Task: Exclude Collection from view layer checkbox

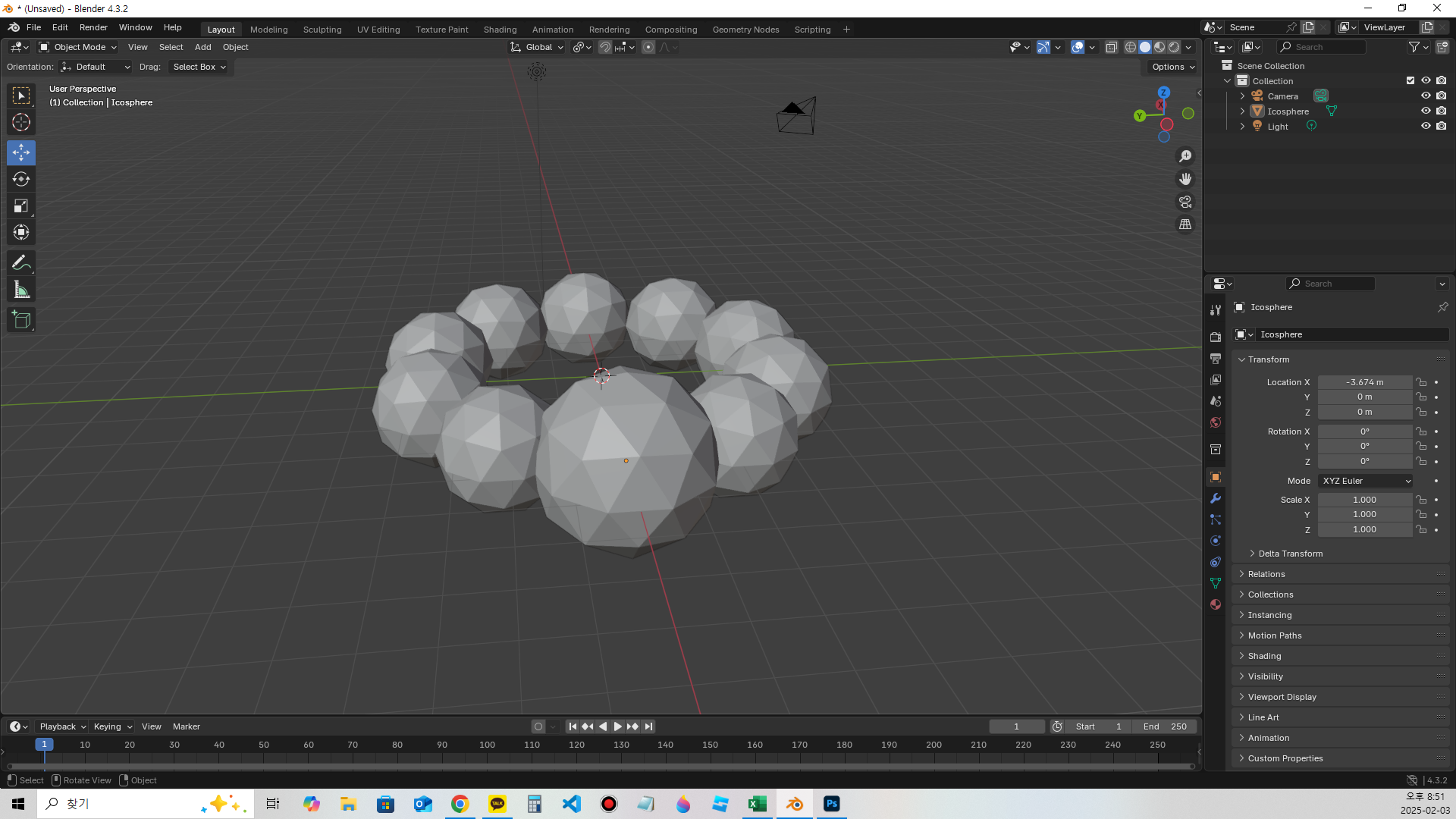Action: [1410, 80]
